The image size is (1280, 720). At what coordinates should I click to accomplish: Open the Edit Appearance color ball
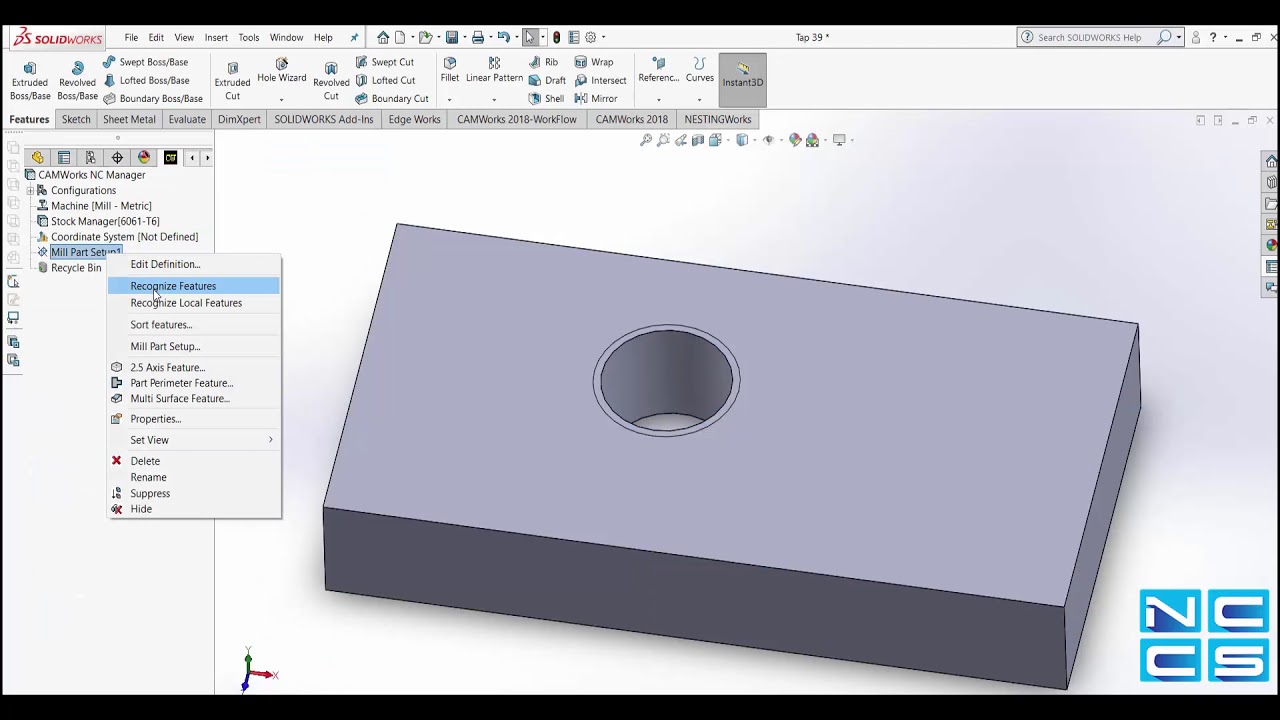click(x=795, y=140)
